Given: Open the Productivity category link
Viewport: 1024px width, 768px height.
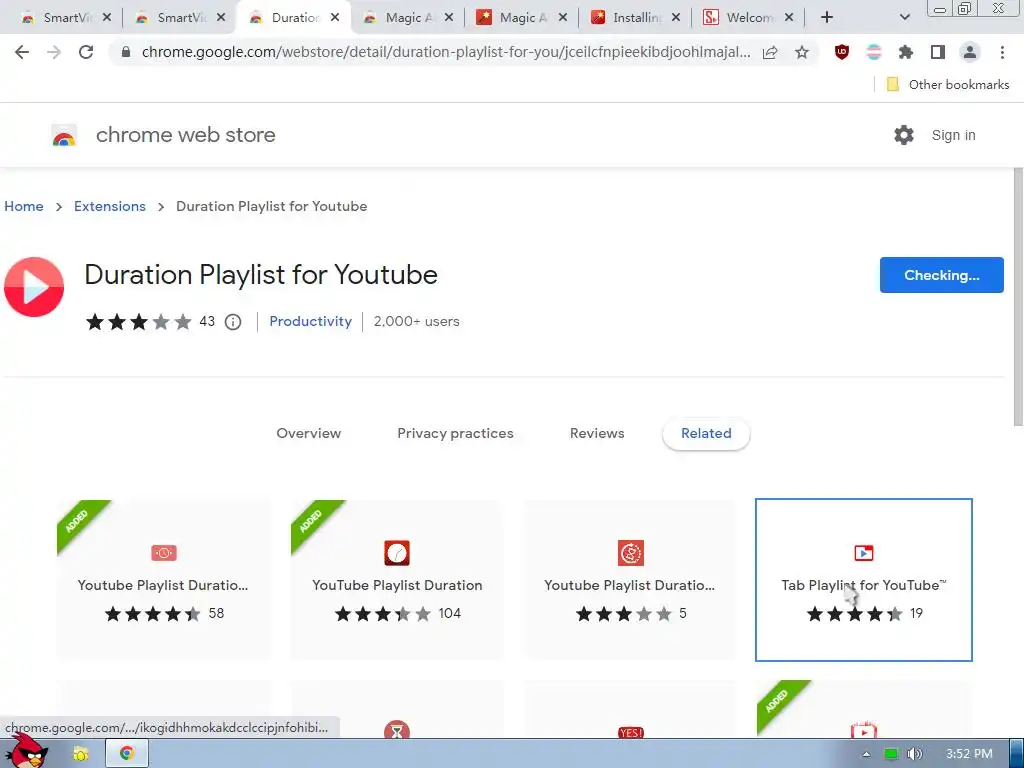Looking at the screenshot, I should pyautogui.click(x=310, y=321).
